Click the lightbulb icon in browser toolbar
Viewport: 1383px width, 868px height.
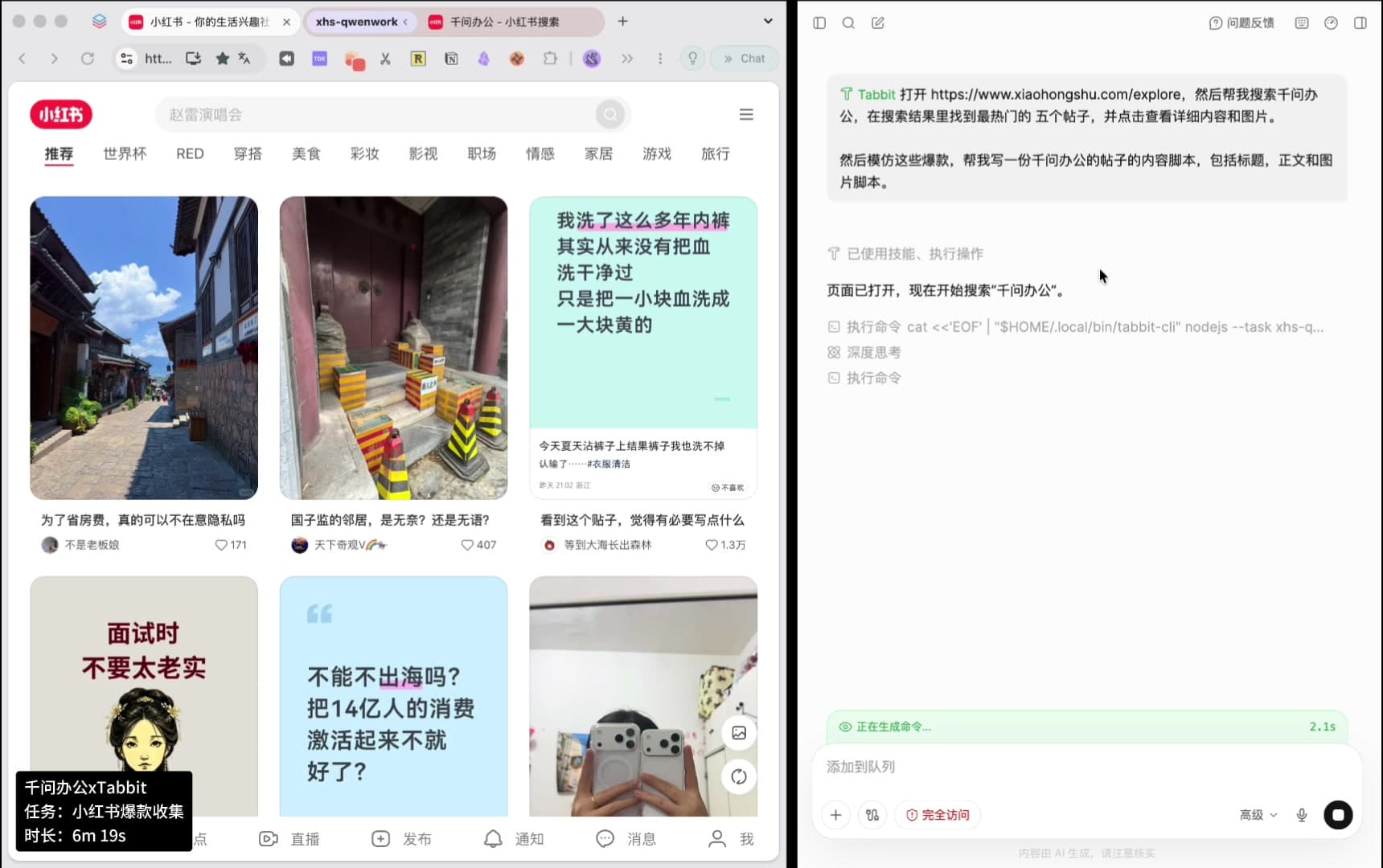692,59
